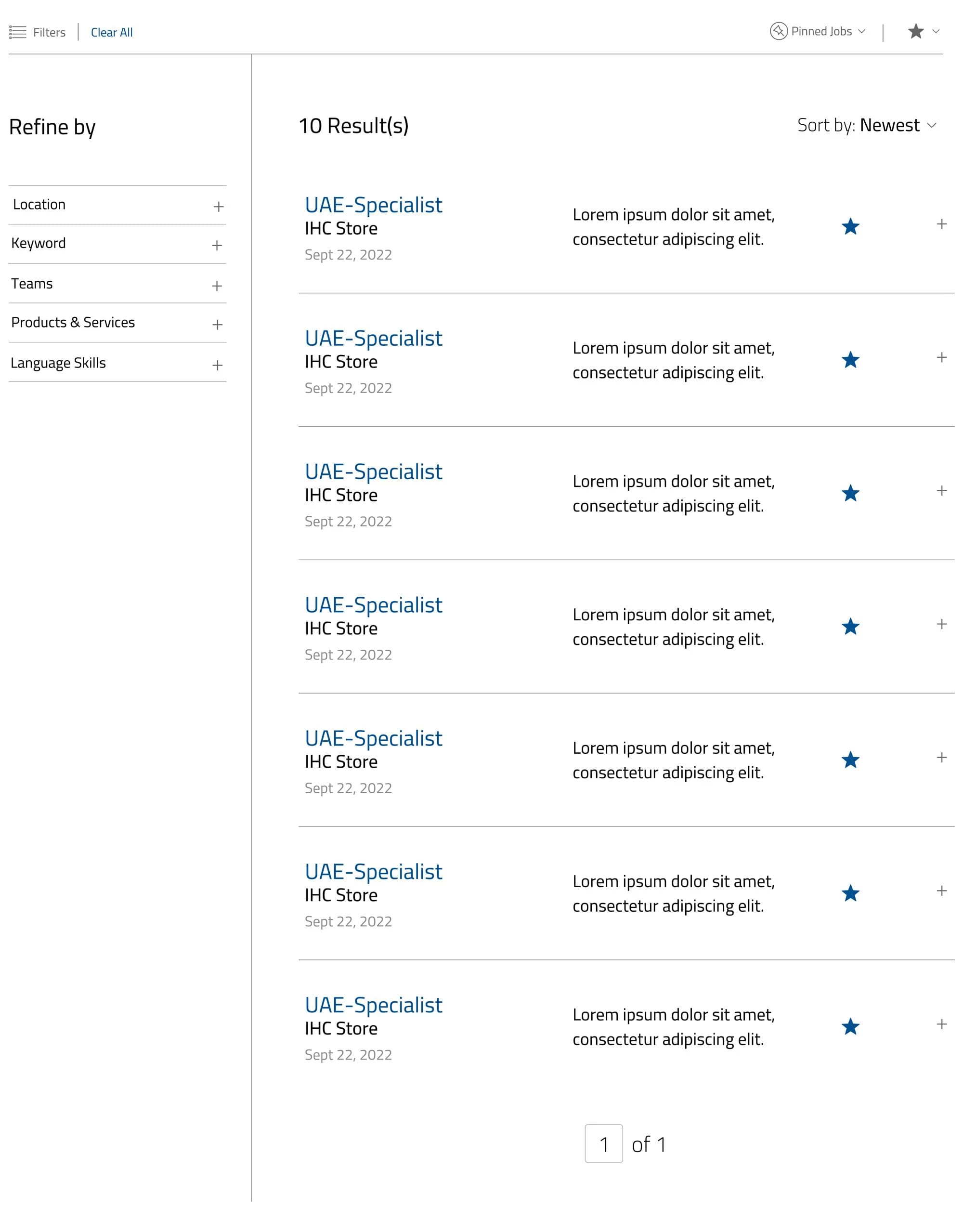Click the blue star on fourth job listing

point(850,626)
